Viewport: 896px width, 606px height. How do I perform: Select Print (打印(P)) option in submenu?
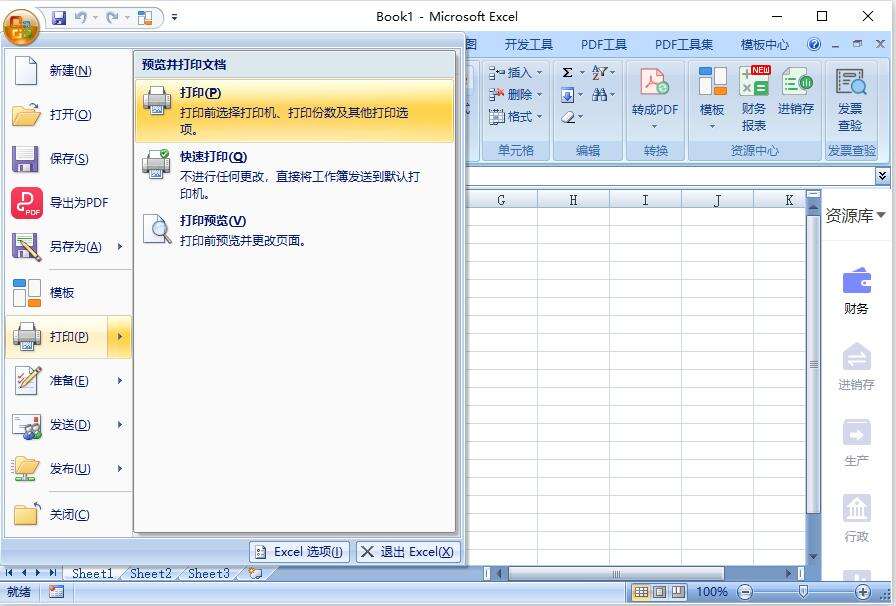point(294,110)
